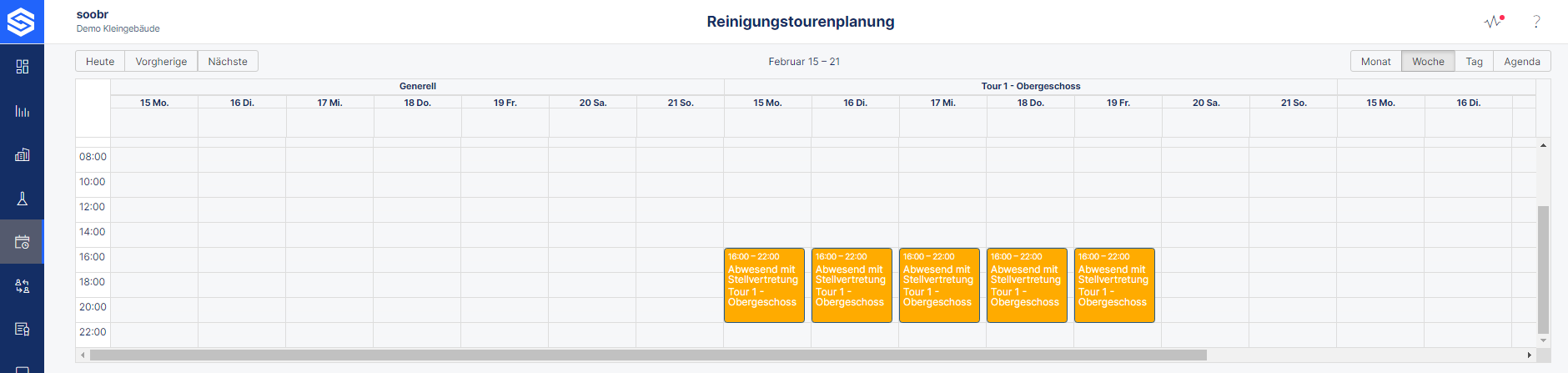Image resolution: width=1568 pixels, height=373 pixels.
Task: Switch to the Tag view
Action: point(1475,62)
